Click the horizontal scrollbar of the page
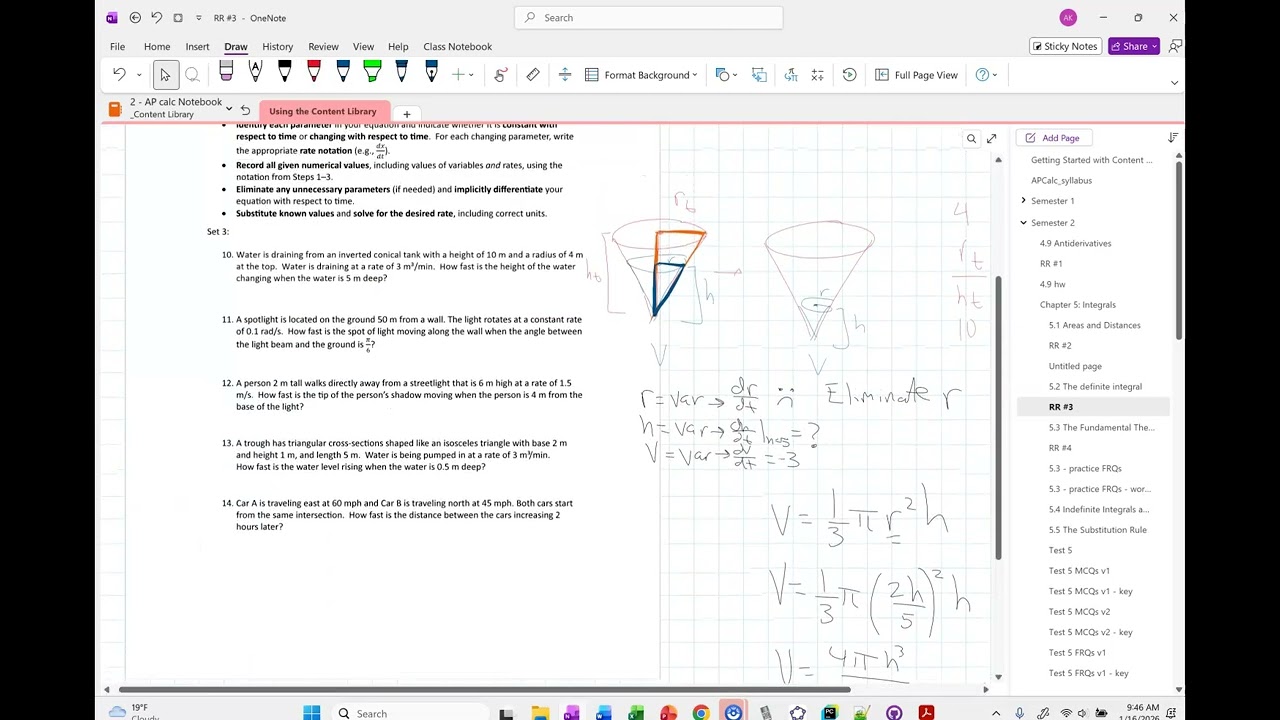Viewport: 1280px width, 720px height. pyautogui.click(x=485, y=689)
